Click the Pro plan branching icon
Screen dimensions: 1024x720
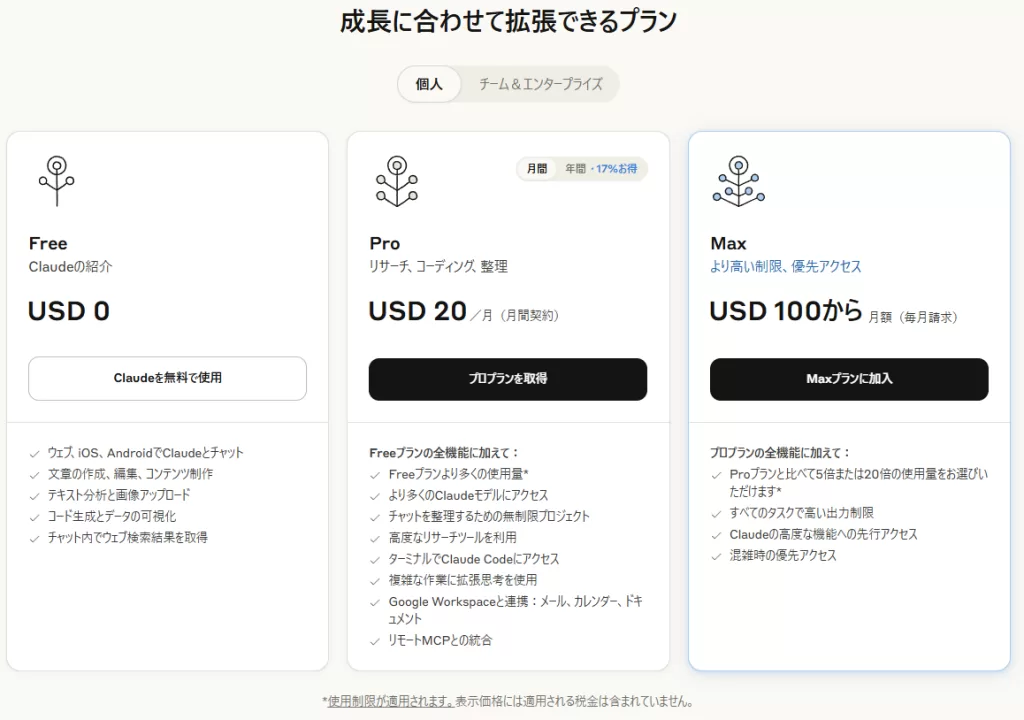pyautogui.click(x=397, y=181)
